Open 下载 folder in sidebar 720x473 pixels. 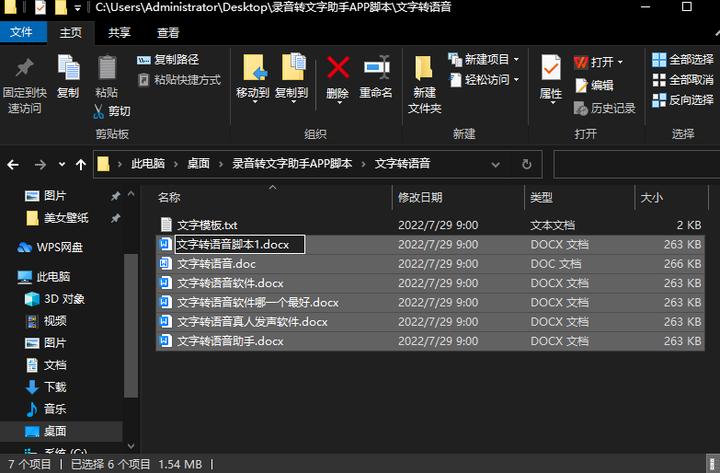pos(46,387)
